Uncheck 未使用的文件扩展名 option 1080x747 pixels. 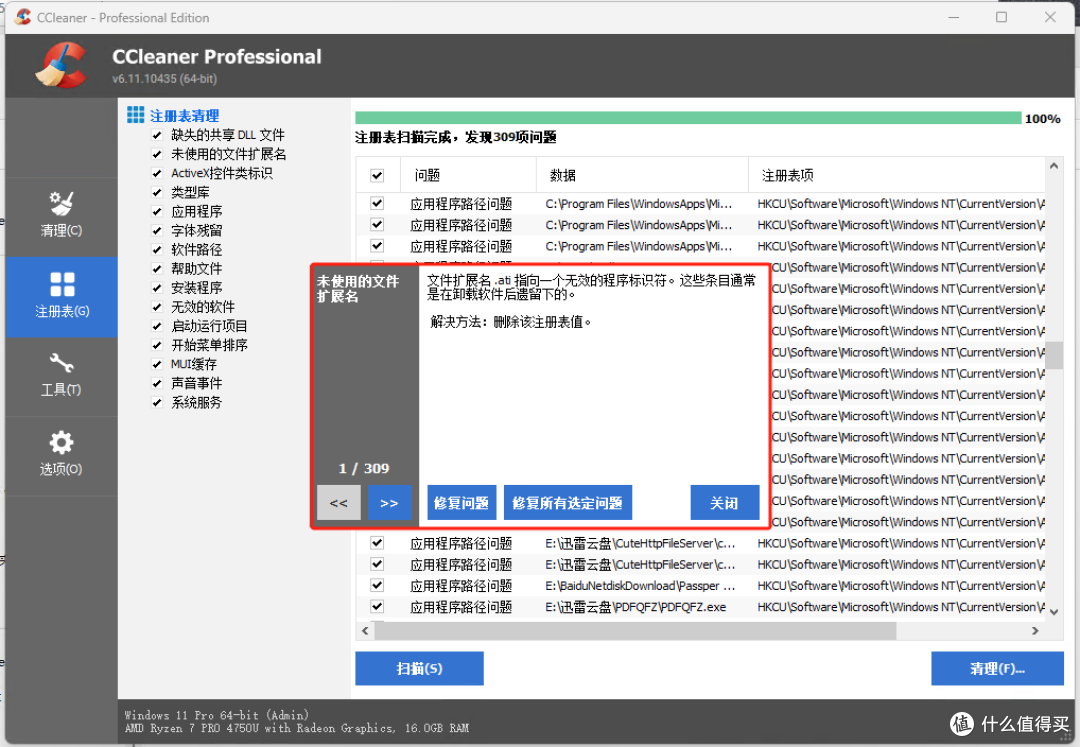click(157, 154)
